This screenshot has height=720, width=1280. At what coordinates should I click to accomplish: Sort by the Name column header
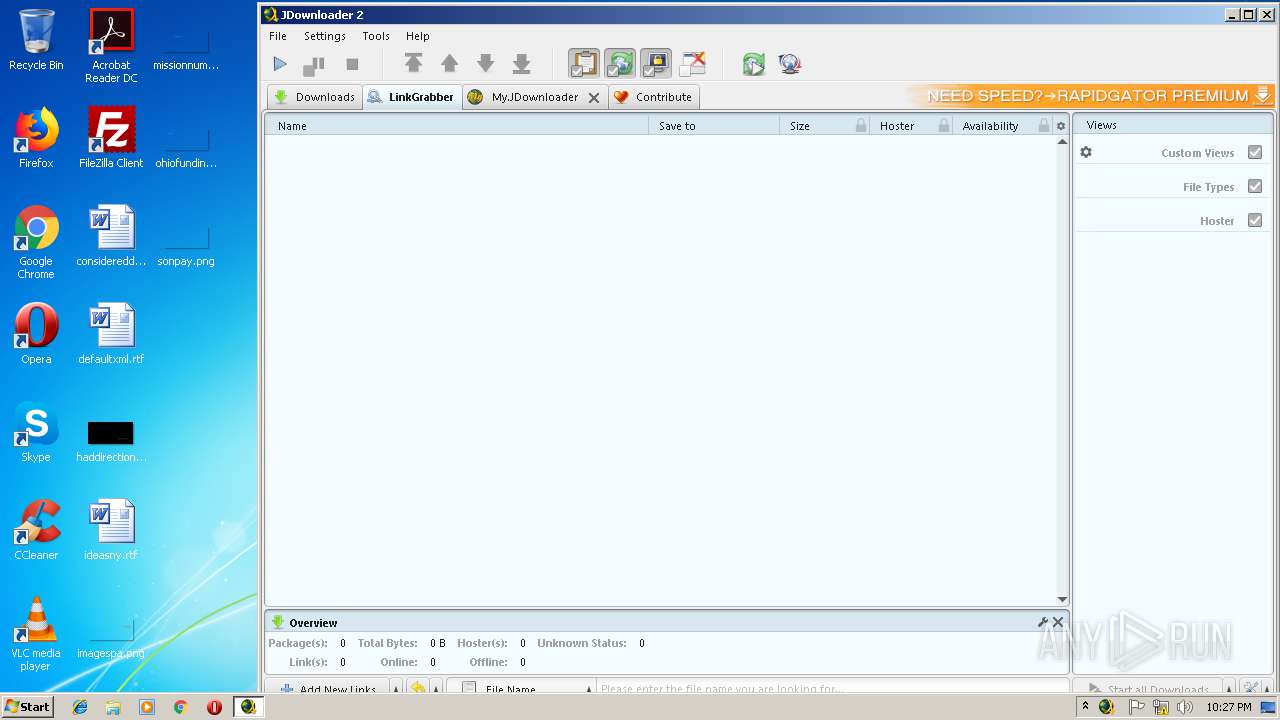click(x=456, y=126)
